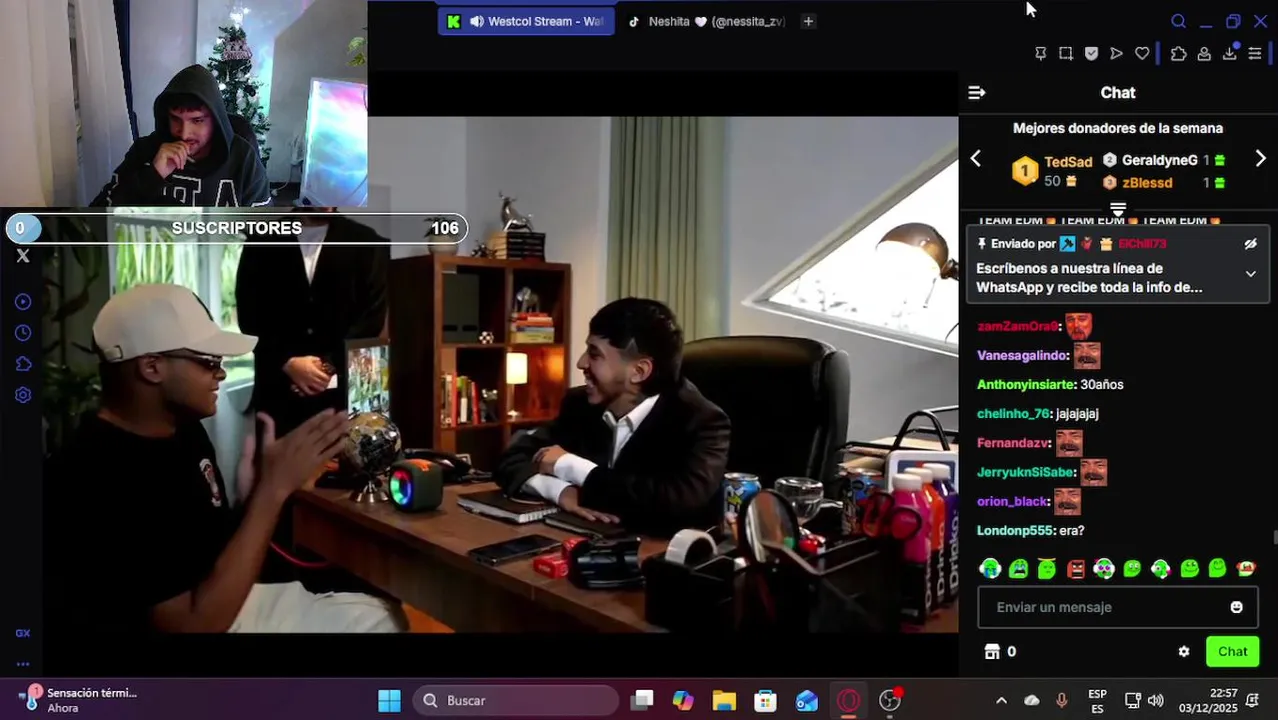Open the player icon in Opera sidebar
The height and width of the screenshot is (720, 1278).
pyautogui.click(x=23, y=302)
